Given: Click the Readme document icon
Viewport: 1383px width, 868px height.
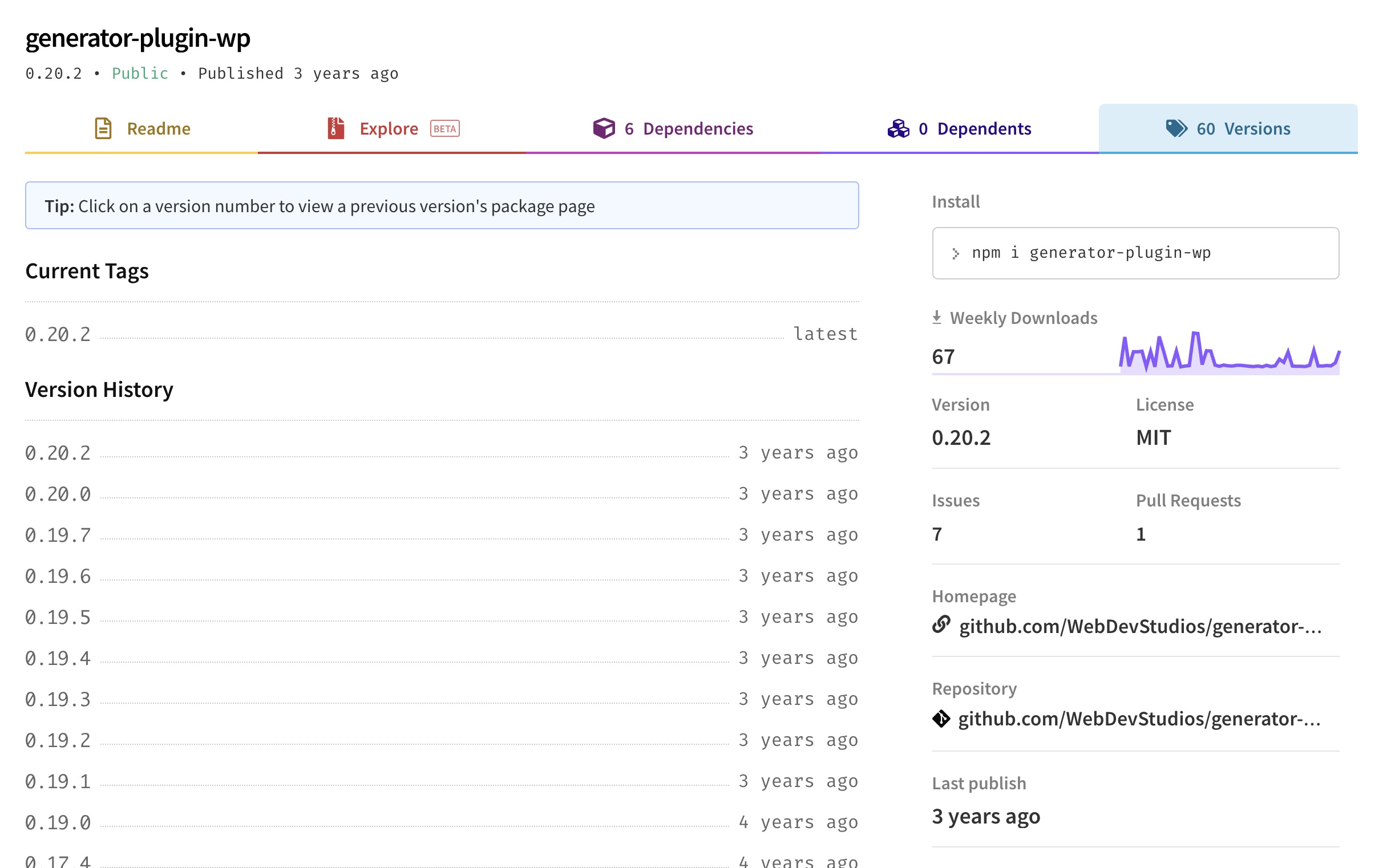Looking at the screenshot, I should pos(103,128).
